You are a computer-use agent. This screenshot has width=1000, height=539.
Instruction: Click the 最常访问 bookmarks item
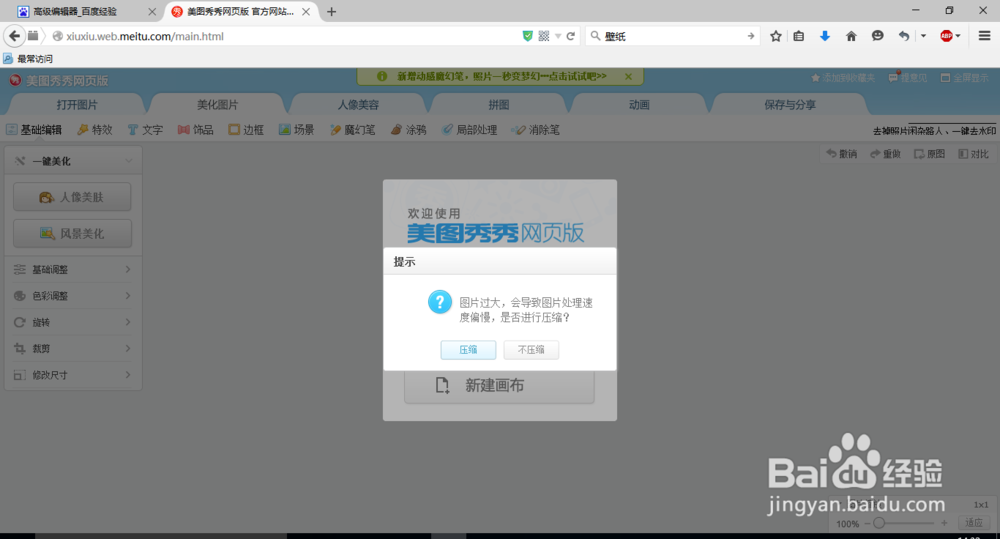point(28,59)
